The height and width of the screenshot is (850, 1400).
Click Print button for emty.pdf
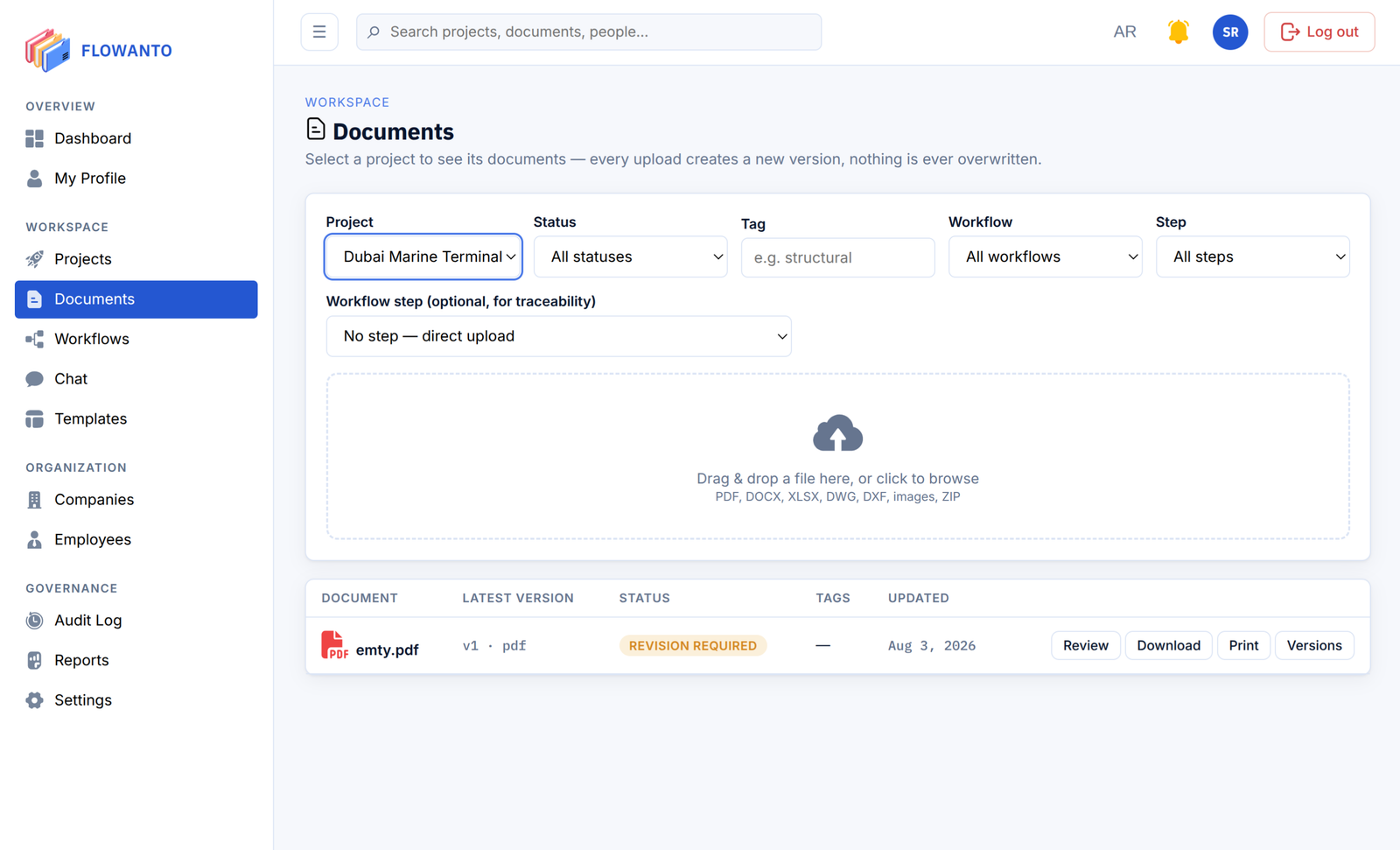pos(1243,645)
